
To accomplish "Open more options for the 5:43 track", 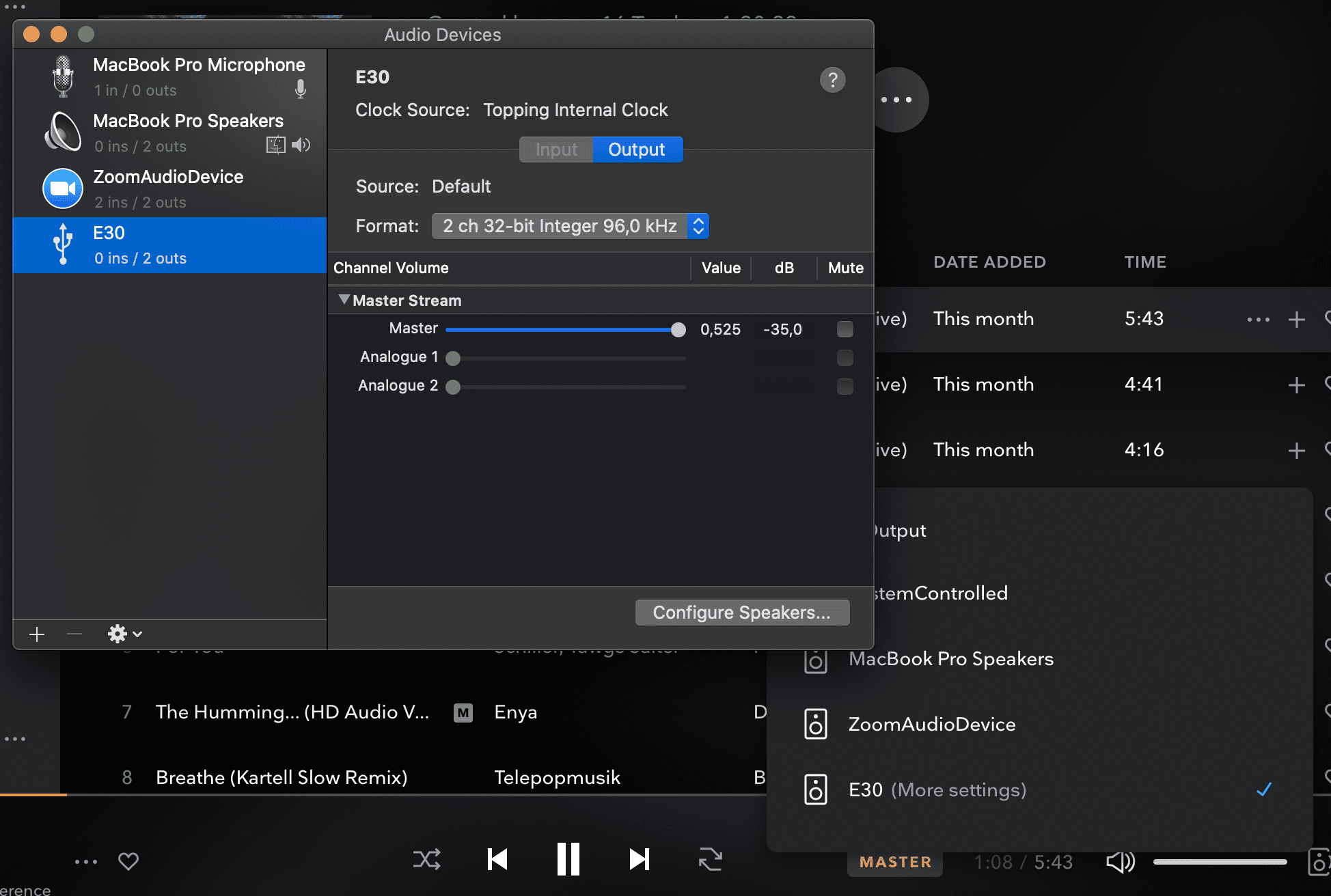I will (1258, 320).
